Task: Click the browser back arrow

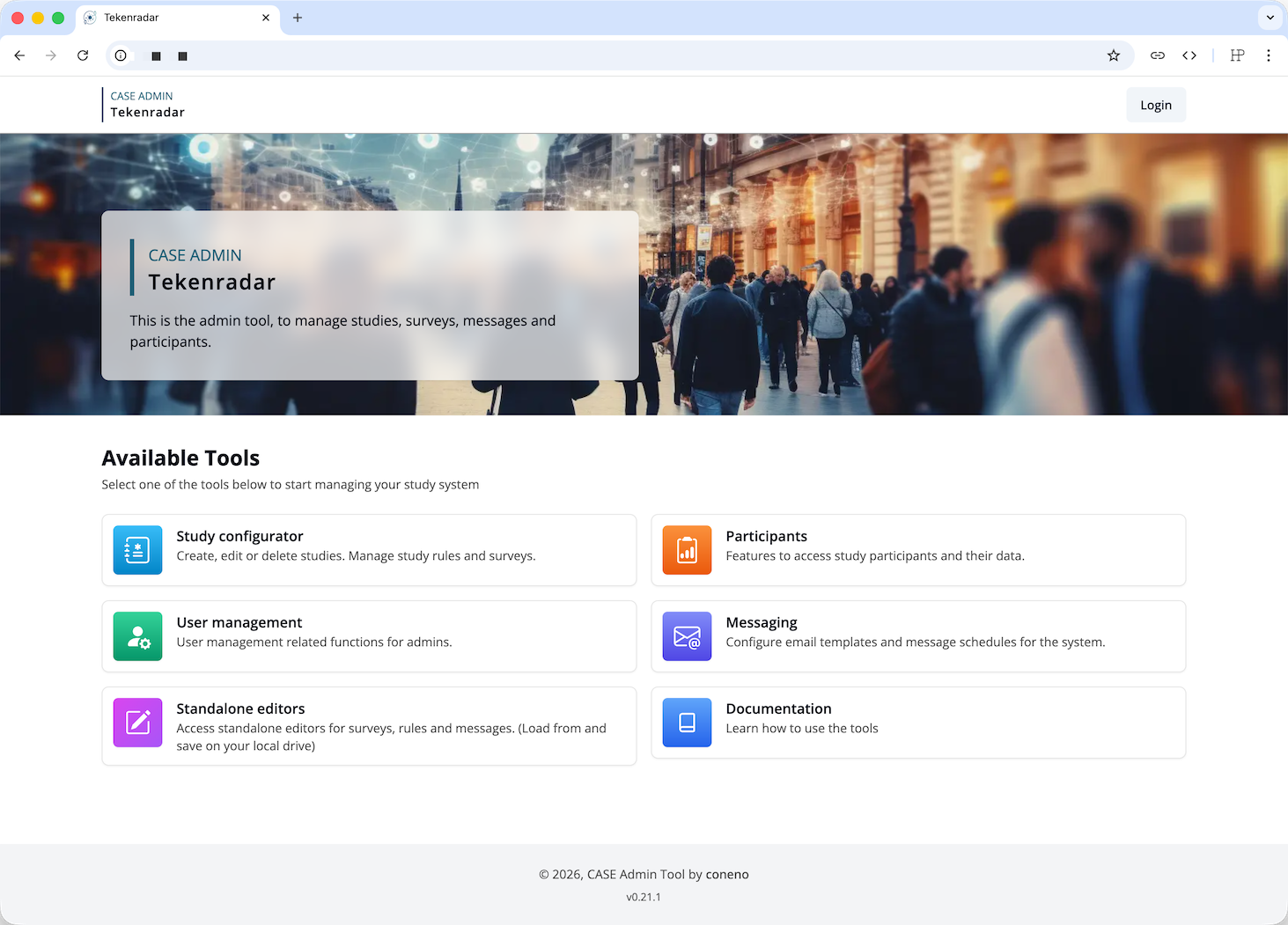Action: (19, 55)
